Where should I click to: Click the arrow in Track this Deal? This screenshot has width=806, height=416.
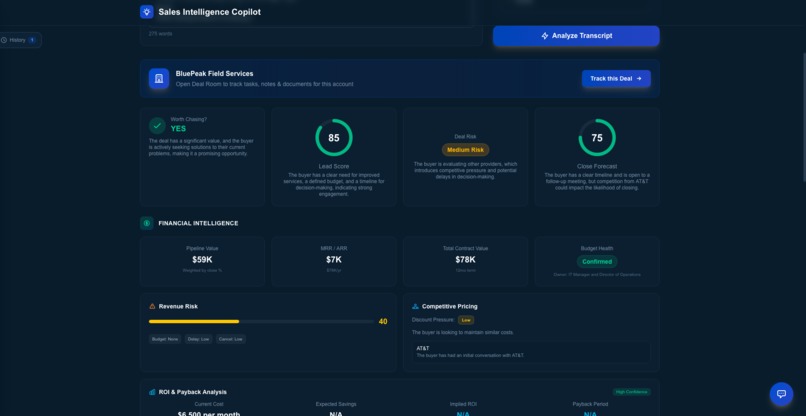pos(639,79)
